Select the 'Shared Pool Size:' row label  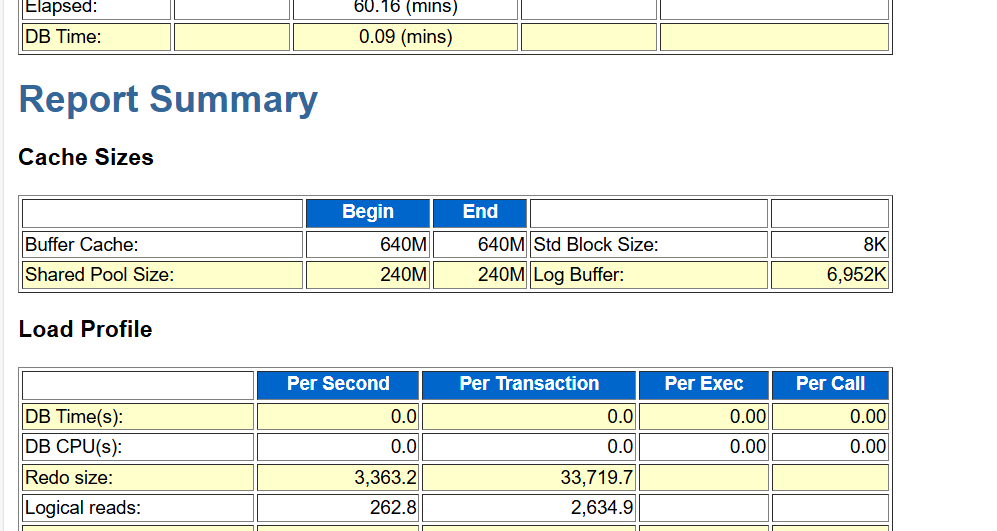coord(99,275)
